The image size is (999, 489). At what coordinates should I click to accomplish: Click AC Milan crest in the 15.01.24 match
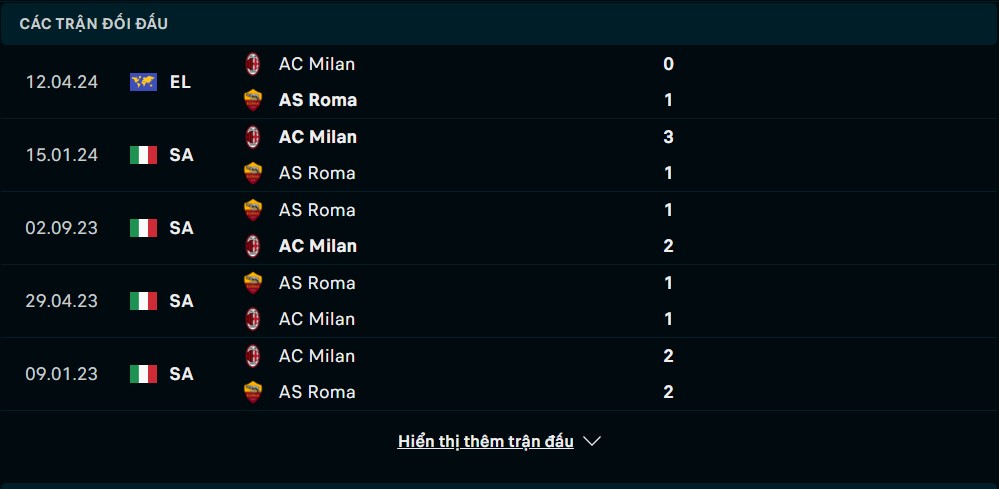tap(253, 137)
